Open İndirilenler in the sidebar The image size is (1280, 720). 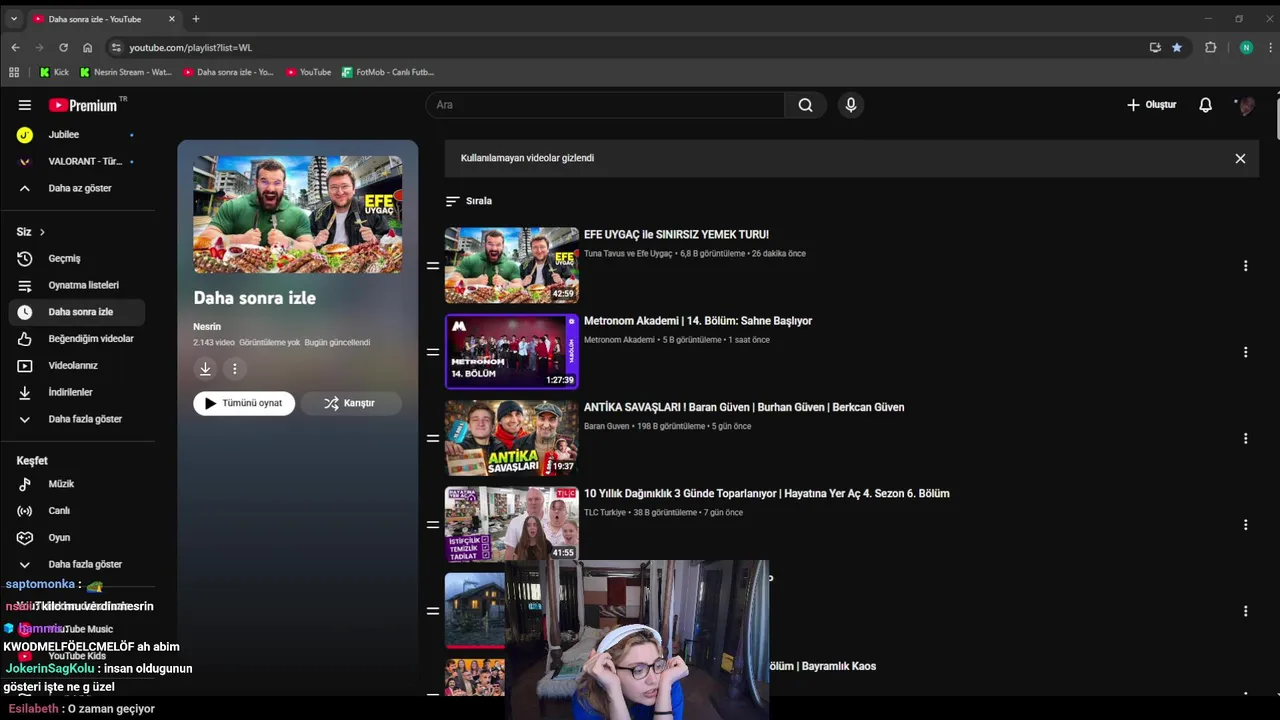76,392
